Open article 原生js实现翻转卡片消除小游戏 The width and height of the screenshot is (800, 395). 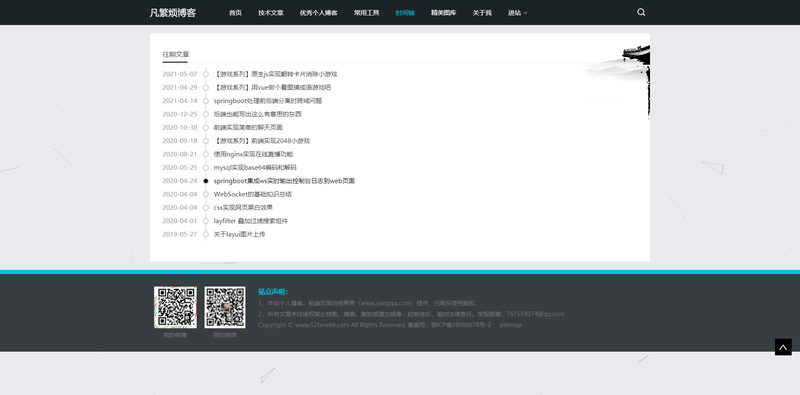pos(276,74)
